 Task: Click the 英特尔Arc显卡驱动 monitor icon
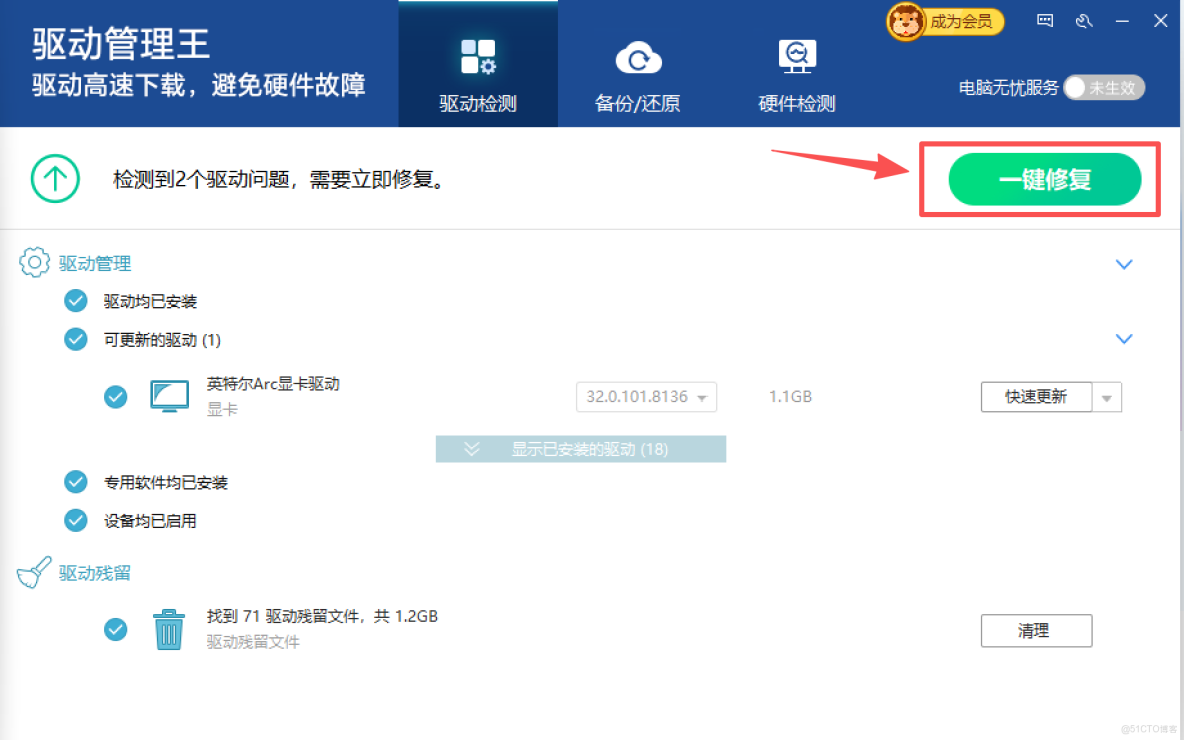click(169, 395)
